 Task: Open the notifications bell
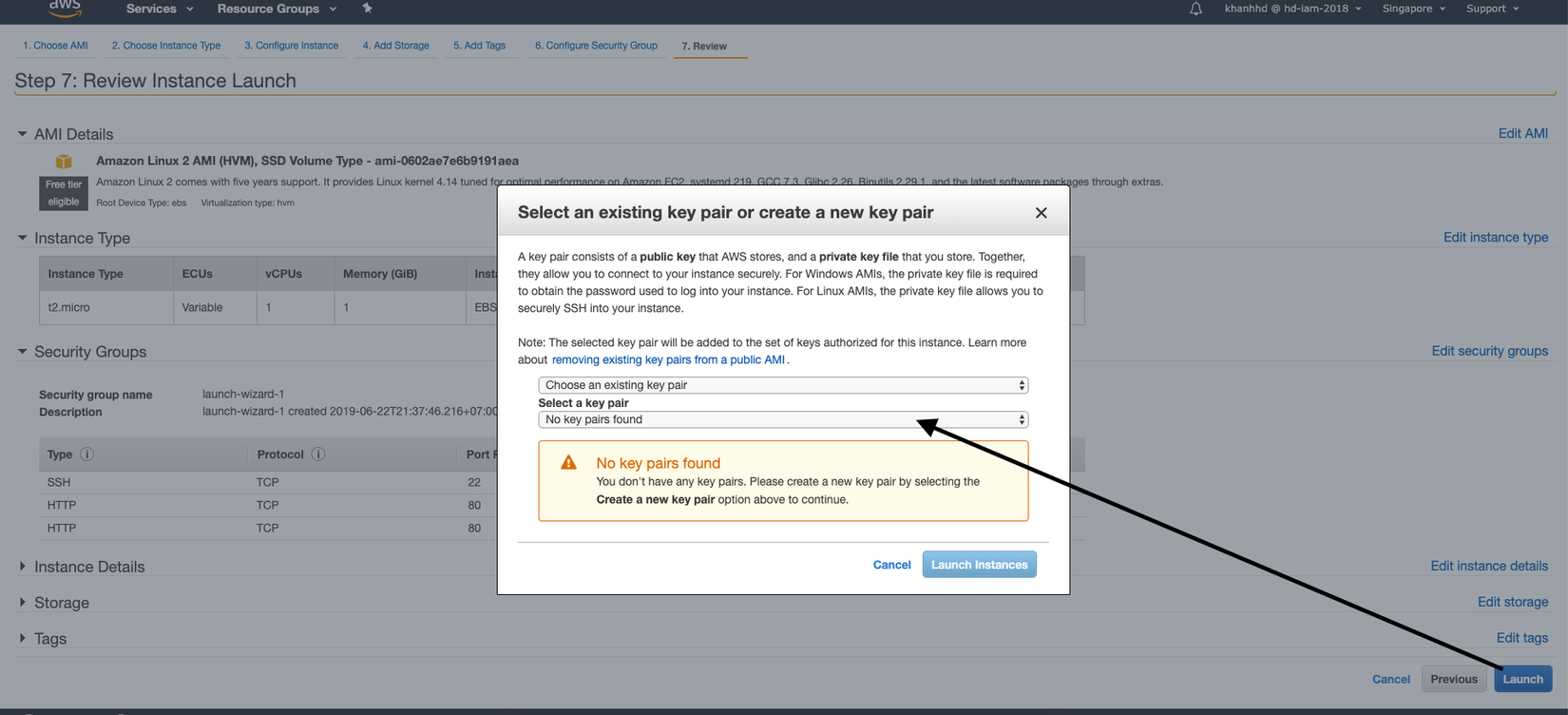click(1195, 9)
